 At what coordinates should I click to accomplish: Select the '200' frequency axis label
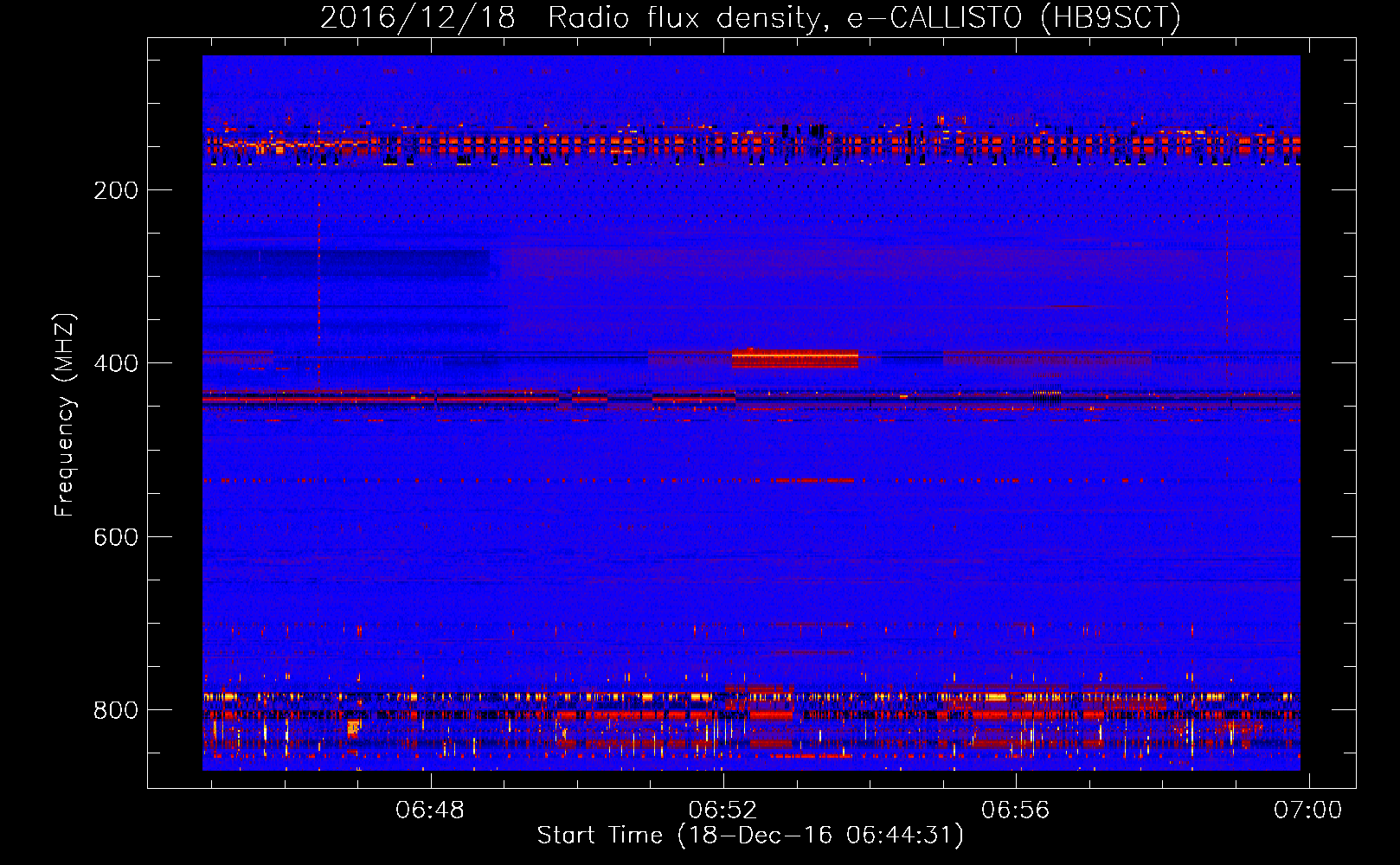click(116, 190)
